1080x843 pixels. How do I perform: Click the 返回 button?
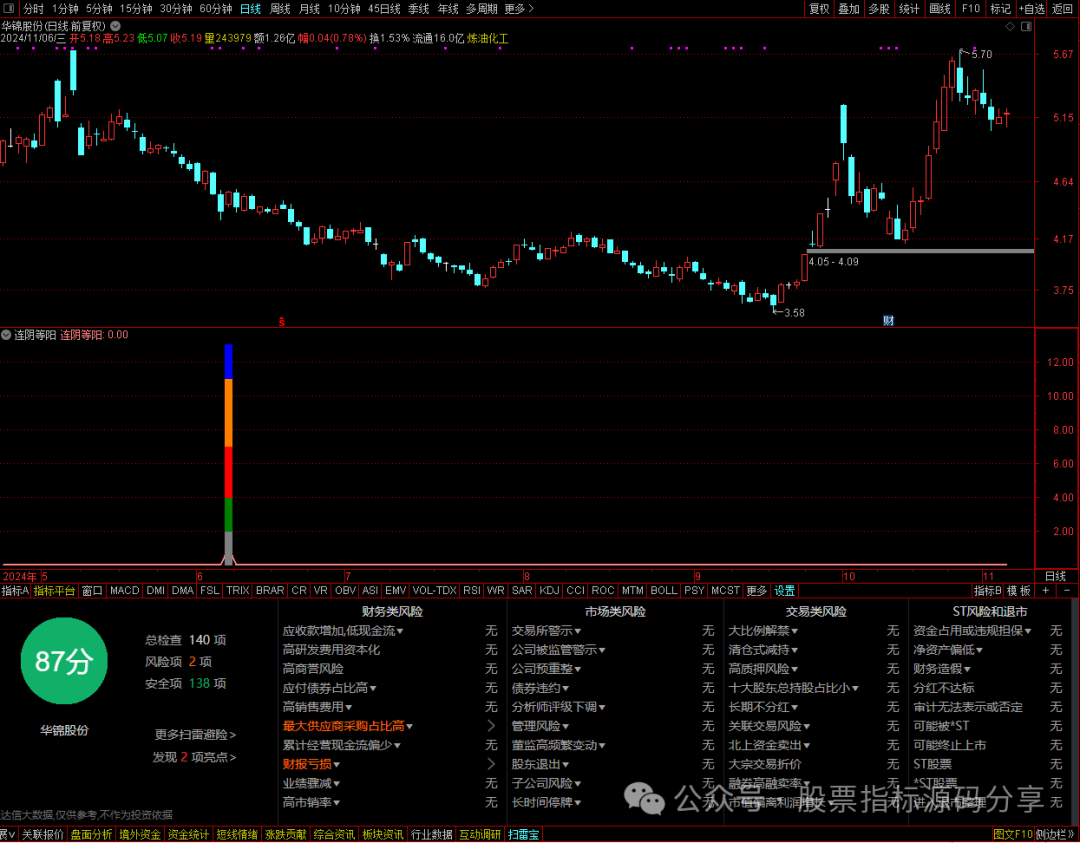(1063, 9)
